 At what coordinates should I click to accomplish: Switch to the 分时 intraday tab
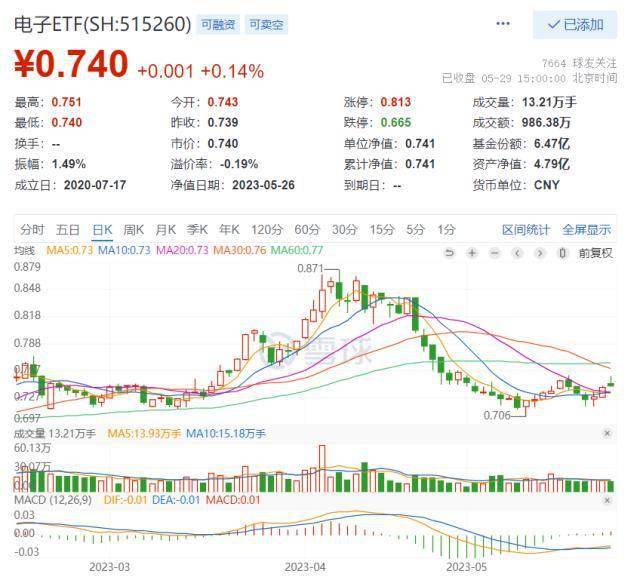(32, 229)
